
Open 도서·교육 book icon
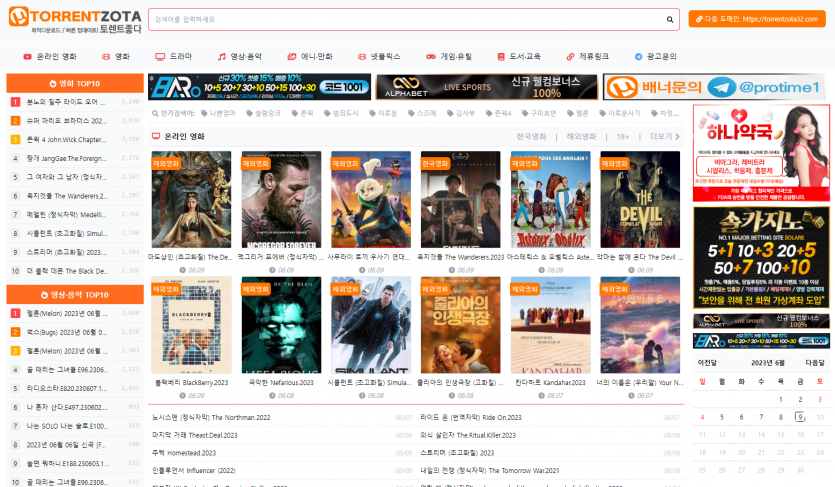coord(501,56)
